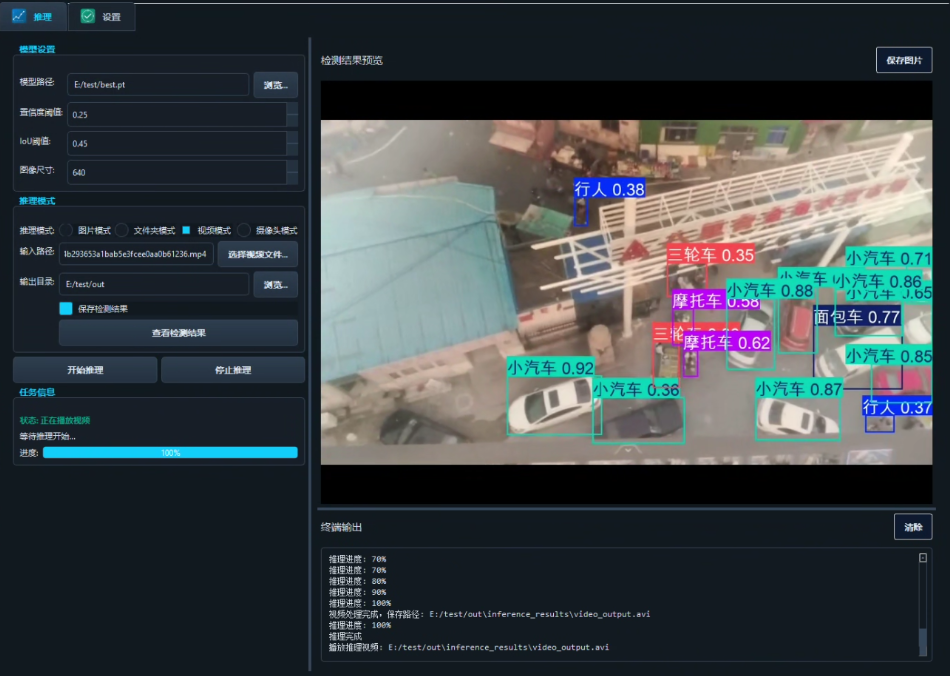Click the 等待推理开始... message
Screen dimensions: 950x676
pyautogui.click(x=47, y=436)
